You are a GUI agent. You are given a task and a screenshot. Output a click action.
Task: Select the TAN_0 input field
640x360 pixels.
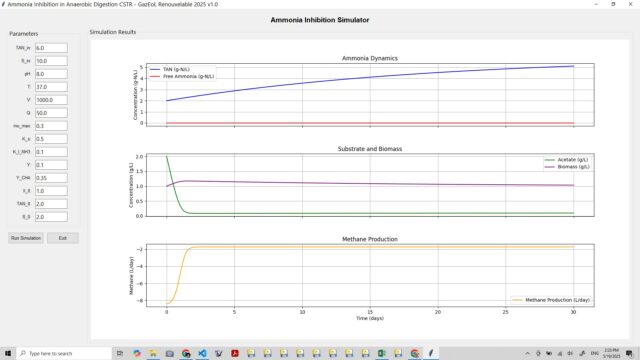point(51,204)
